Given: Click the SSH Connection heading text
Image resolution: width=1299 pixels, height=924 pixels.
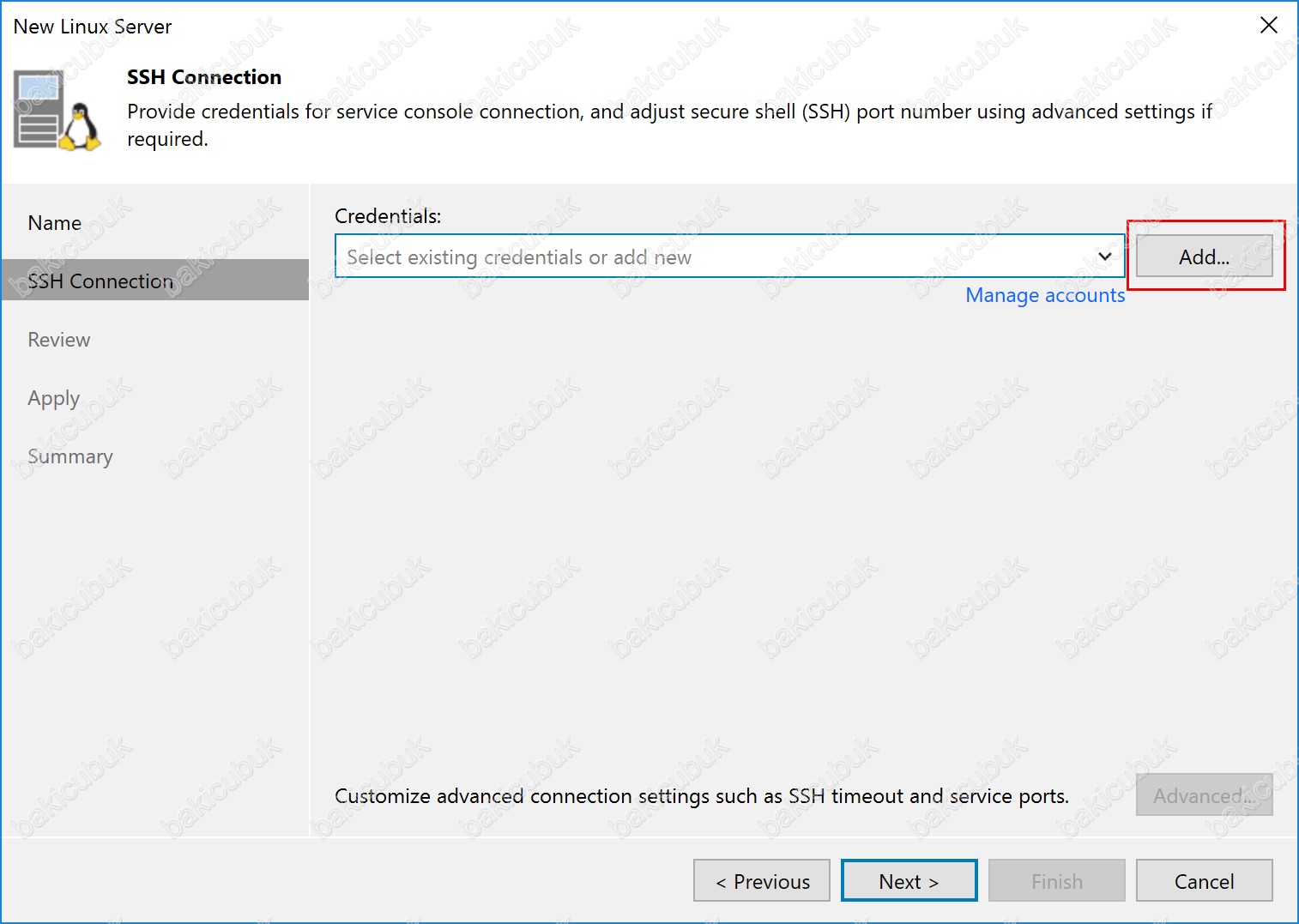Looking at the screenshot, I should coord(204,77).
